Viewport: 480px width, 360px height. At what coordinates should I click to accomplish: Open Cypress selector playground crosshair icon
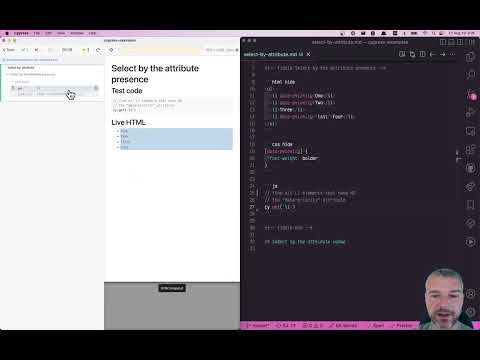(111, 50)
